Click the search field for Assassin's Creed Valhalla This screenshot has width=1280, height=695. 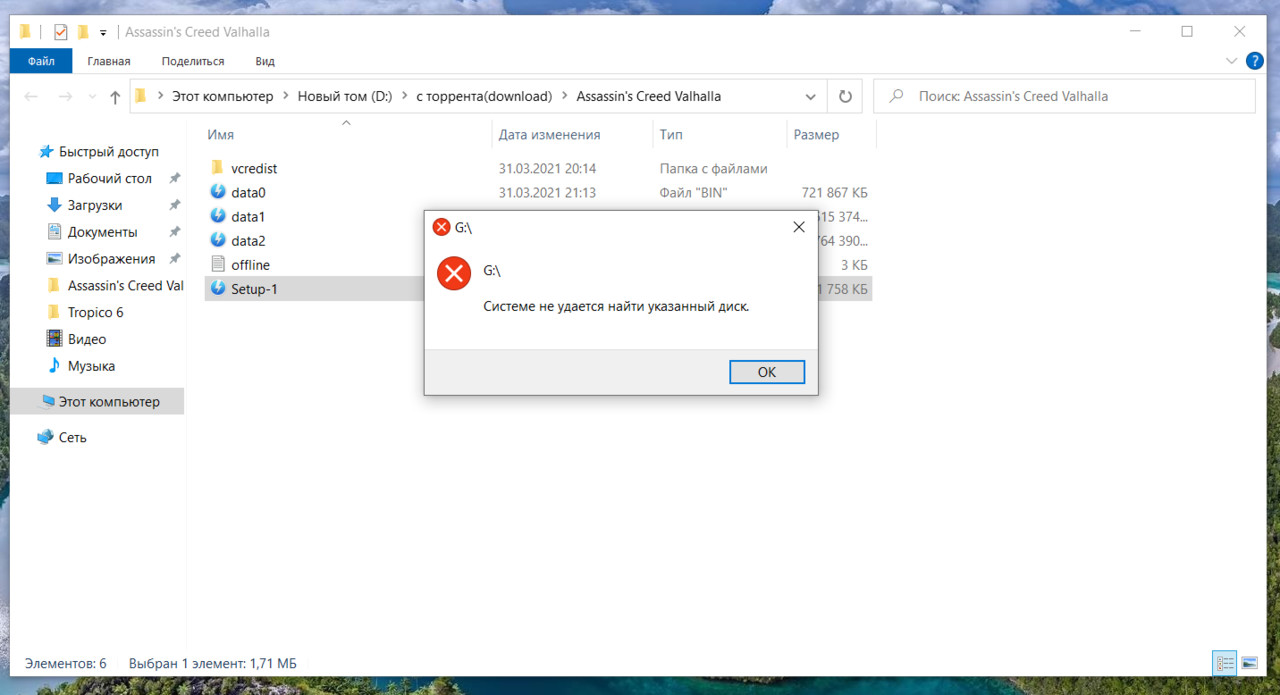[1064, 96]
